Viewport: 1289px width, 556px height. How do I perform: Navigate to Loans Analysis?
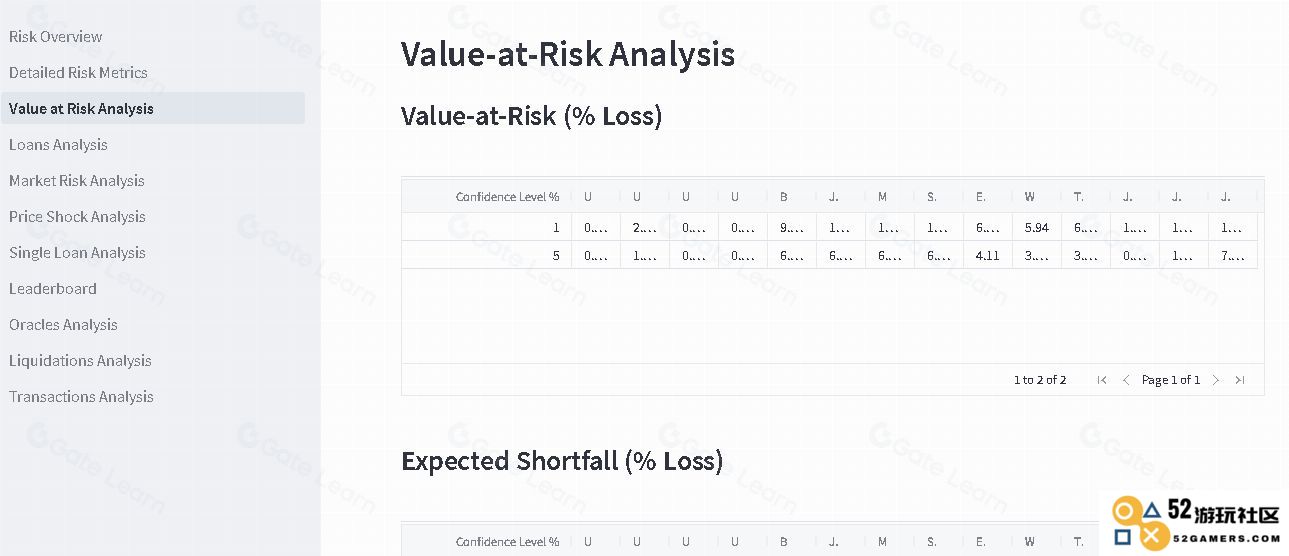(x=58, y=145)
